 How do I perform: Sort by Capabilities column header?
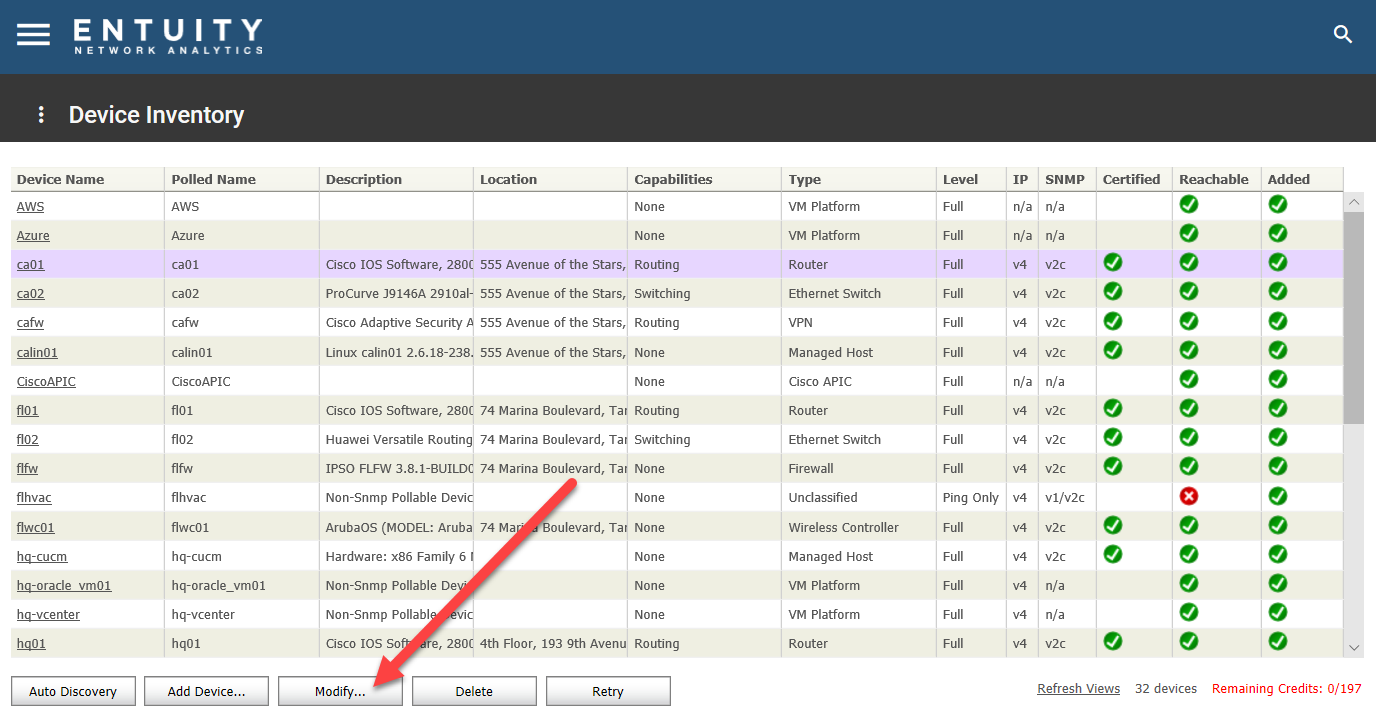tap(704, 179)
